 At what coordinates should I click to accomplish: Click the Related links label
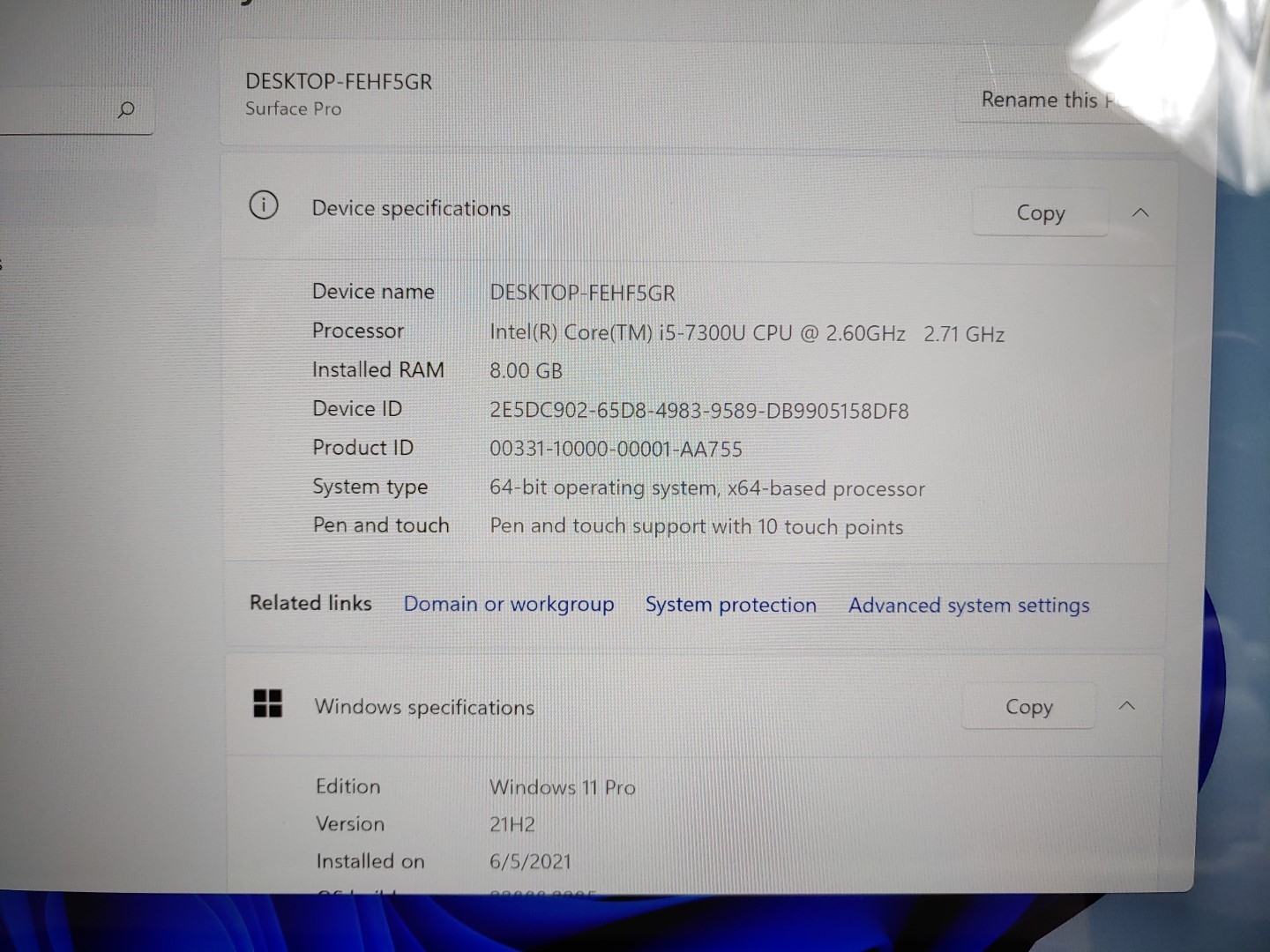310,603
